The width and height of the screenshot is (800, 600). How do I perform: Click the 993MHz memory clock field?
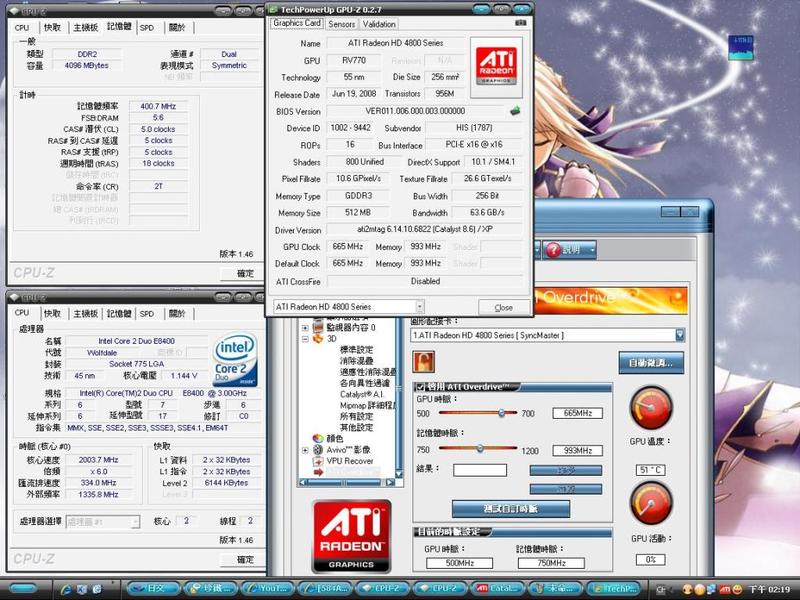tap(578, 451)
